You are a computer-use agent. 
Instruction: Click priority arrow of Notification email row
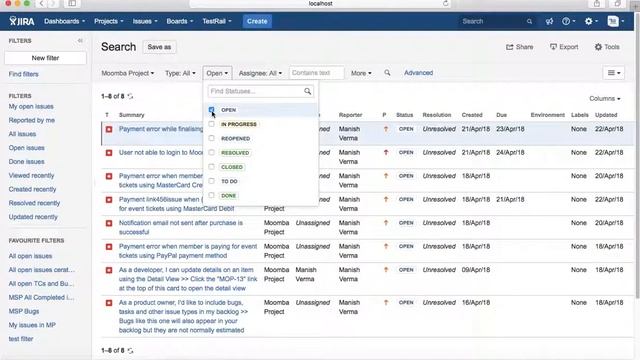tap(386, 223)
